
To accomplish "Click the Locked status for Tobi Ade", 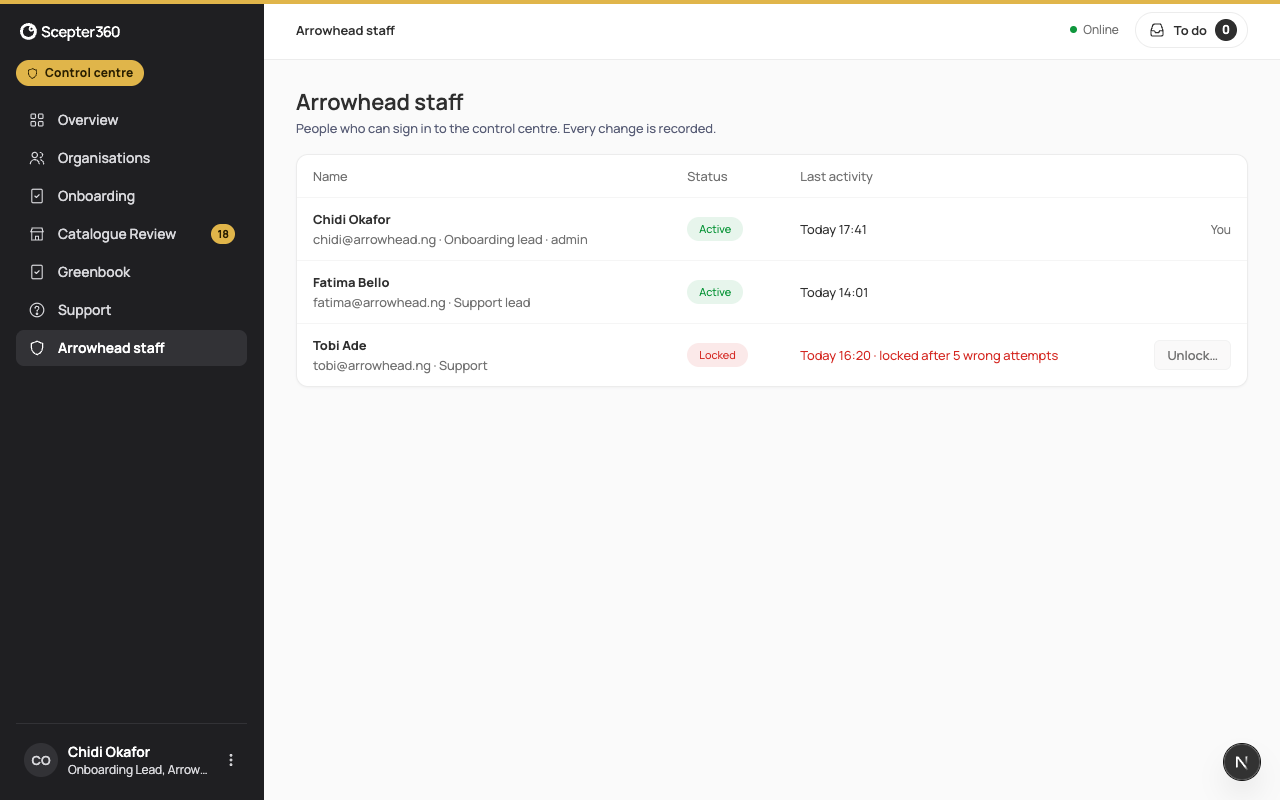I will [717, 355].
